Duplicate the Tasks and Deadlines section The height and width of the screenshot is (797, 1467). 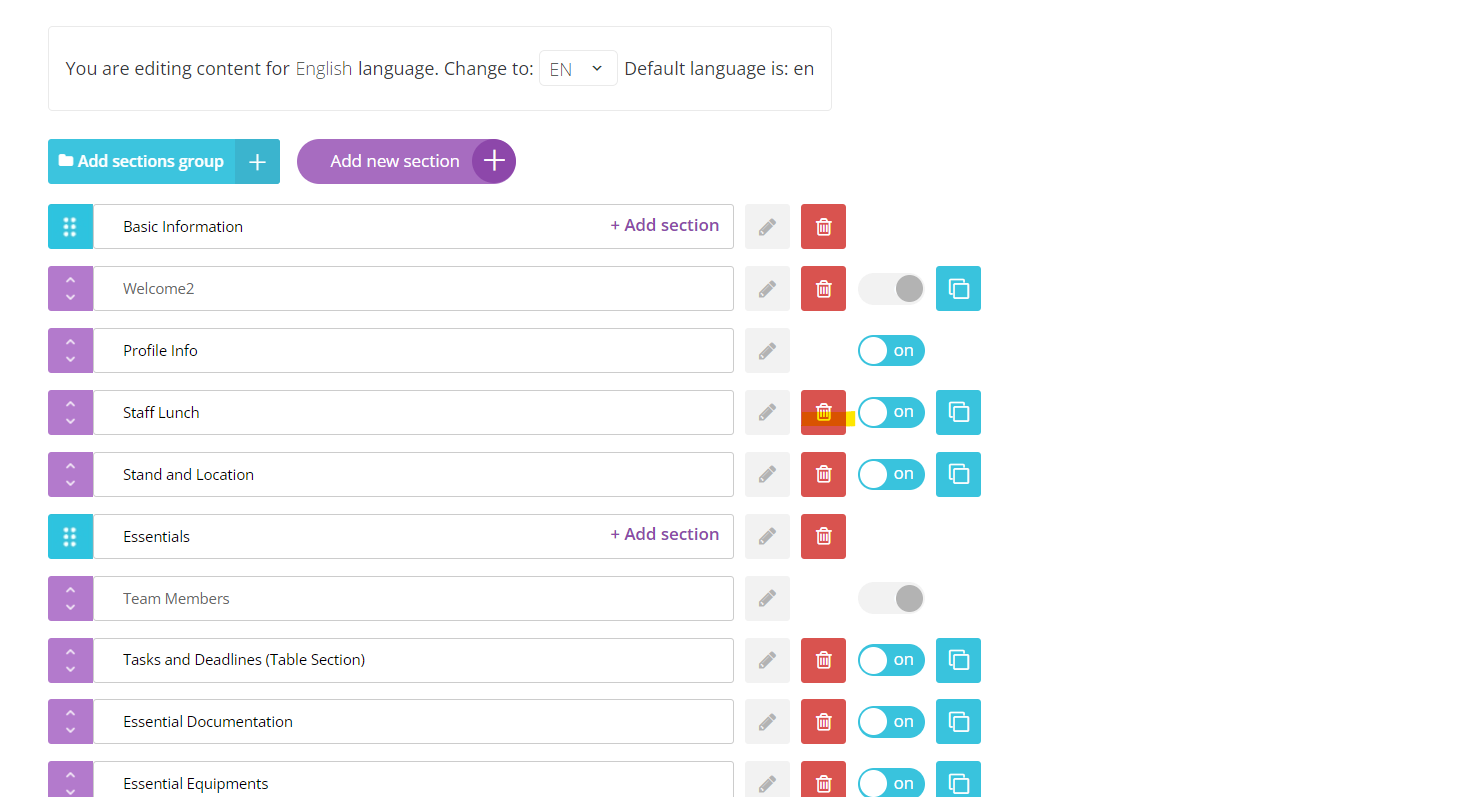click(958, 661)
